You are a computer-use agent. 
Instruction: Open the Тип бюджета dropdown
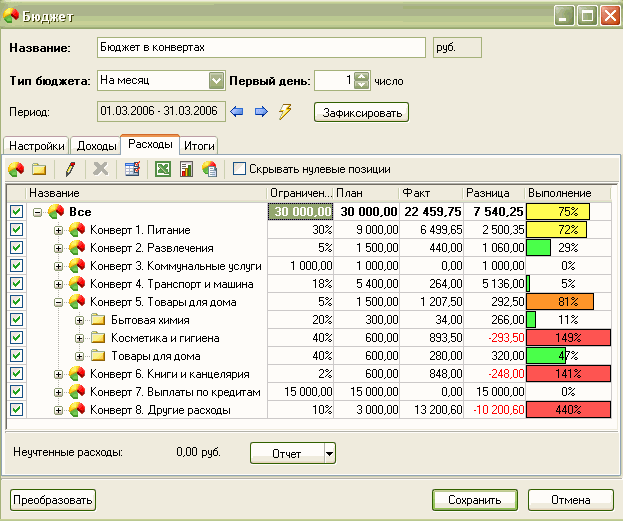coord(216,81)
